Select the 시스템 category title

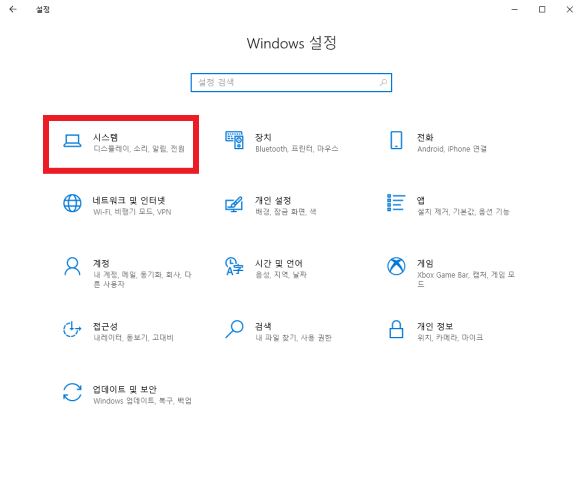(x=106, y=138)
